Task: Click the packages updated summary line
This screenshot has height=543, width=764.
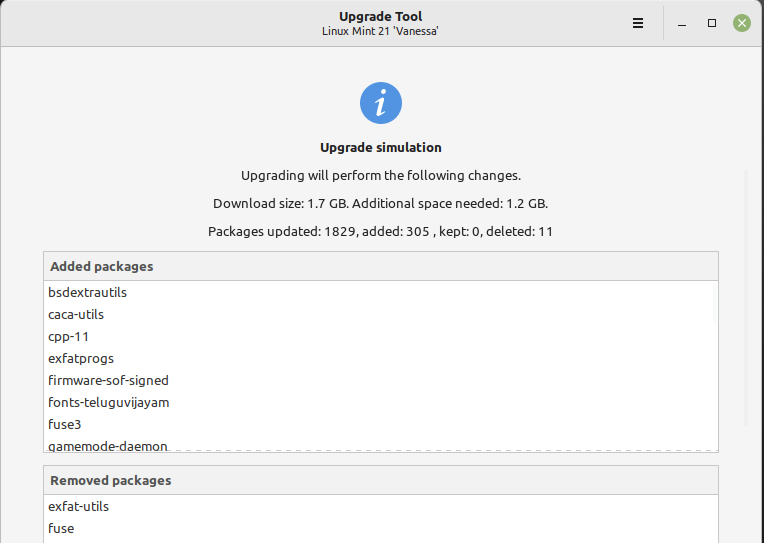Action: coord(381,232)
